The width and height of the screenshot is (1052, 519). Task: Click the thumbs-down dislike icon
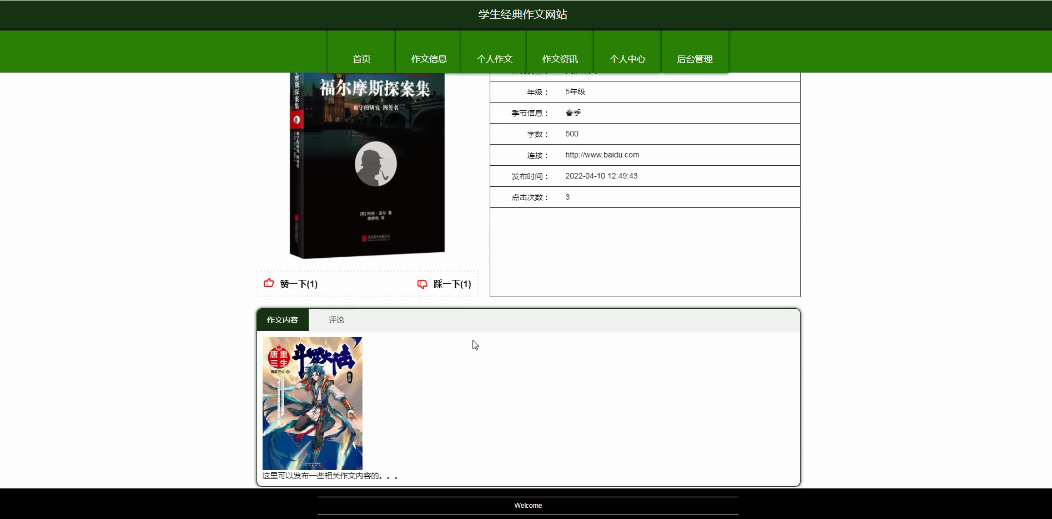tap(423, 284)
